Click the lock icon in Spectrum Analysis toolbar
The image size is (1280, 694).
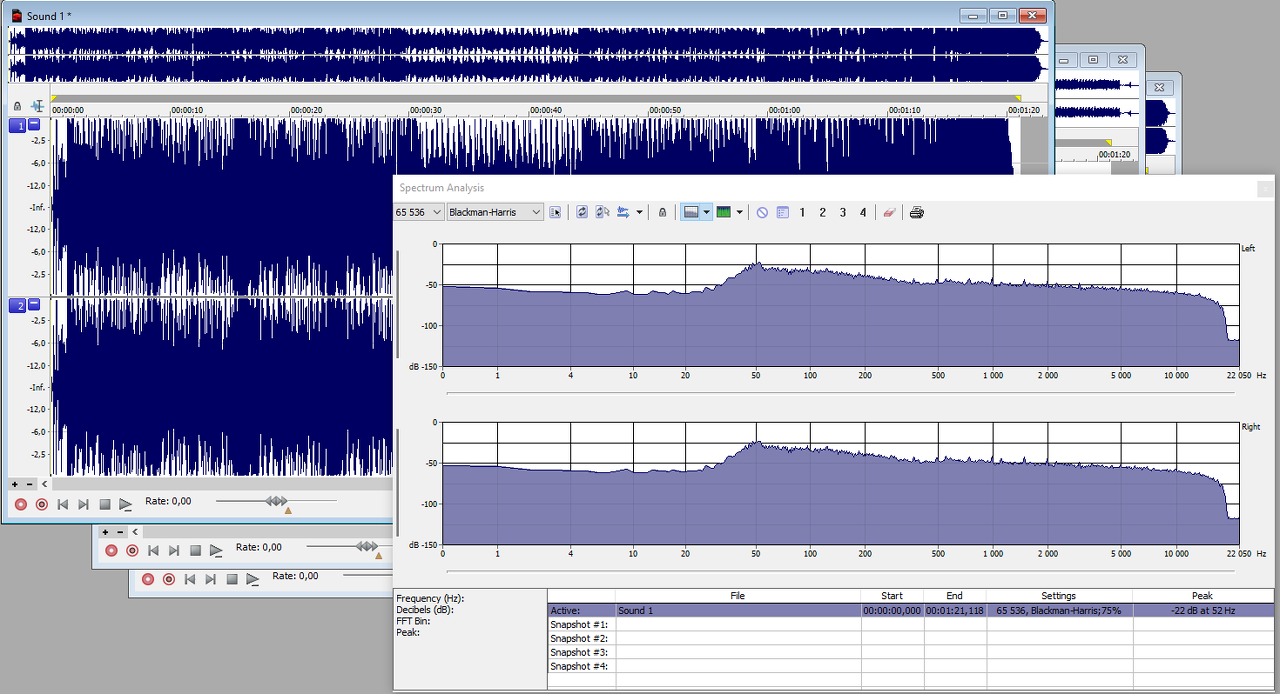coord(661,213)
